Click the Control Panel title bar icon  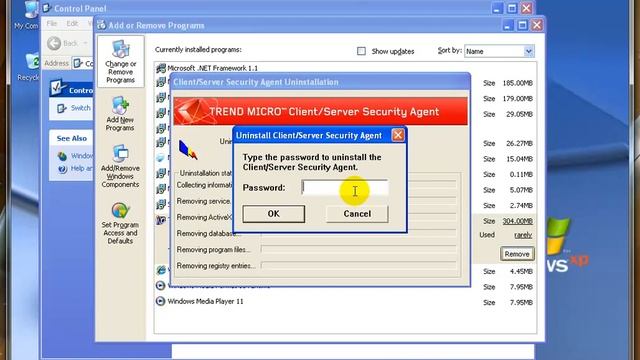point(47,8)
